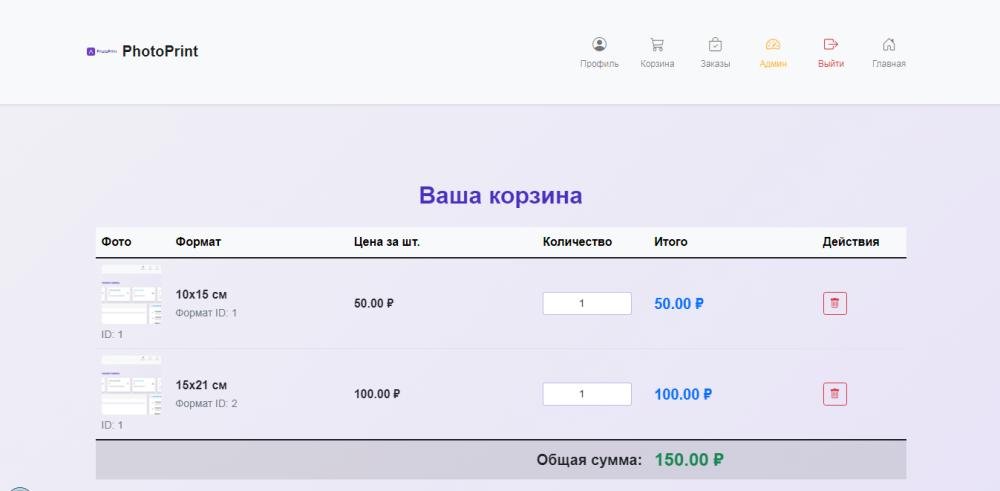Screen dimensions: 1000x491
Task: Select the Заказы menu label
Action: [715, 64]
